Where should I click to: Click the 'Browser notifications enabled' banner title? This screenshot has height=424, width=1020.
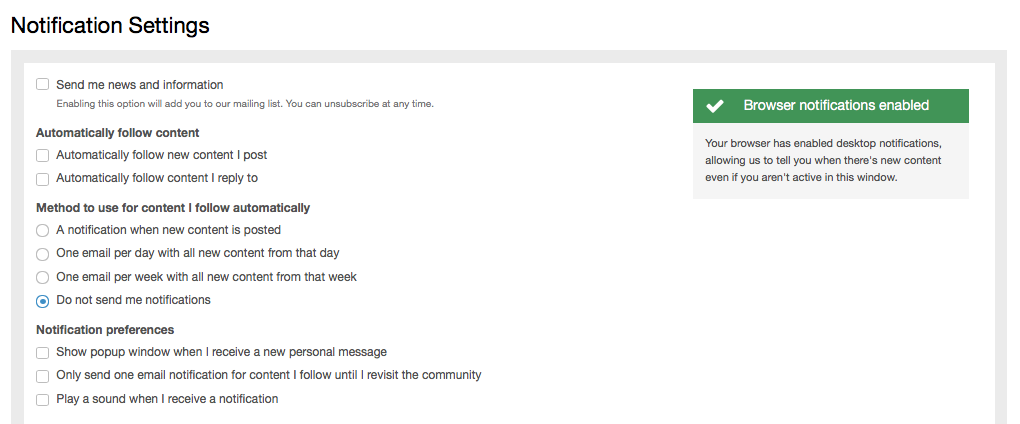[836, 106]
